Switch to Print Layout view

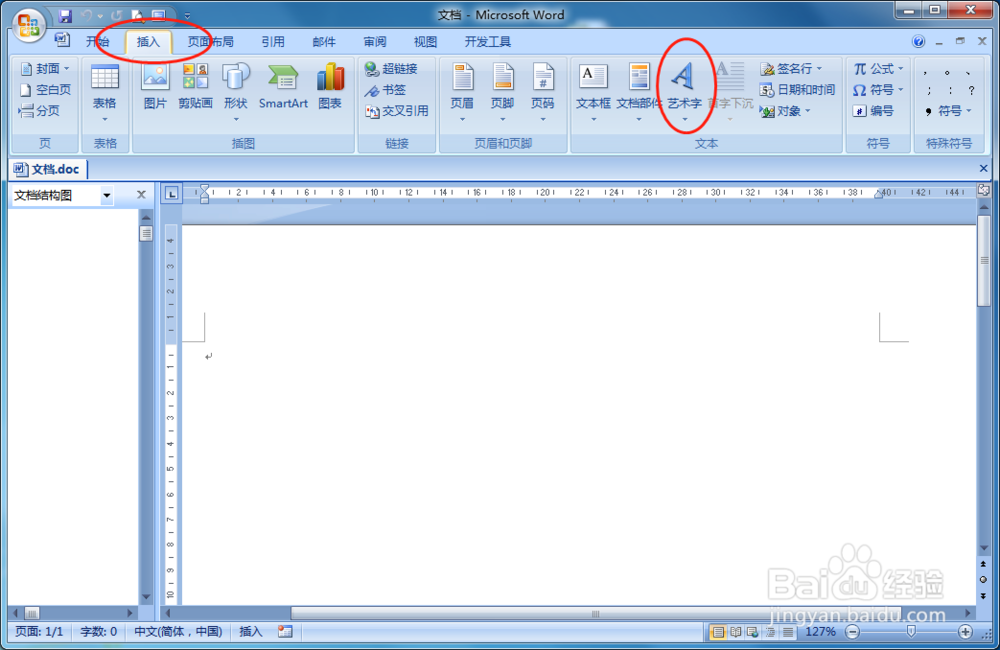click(718, 632)
